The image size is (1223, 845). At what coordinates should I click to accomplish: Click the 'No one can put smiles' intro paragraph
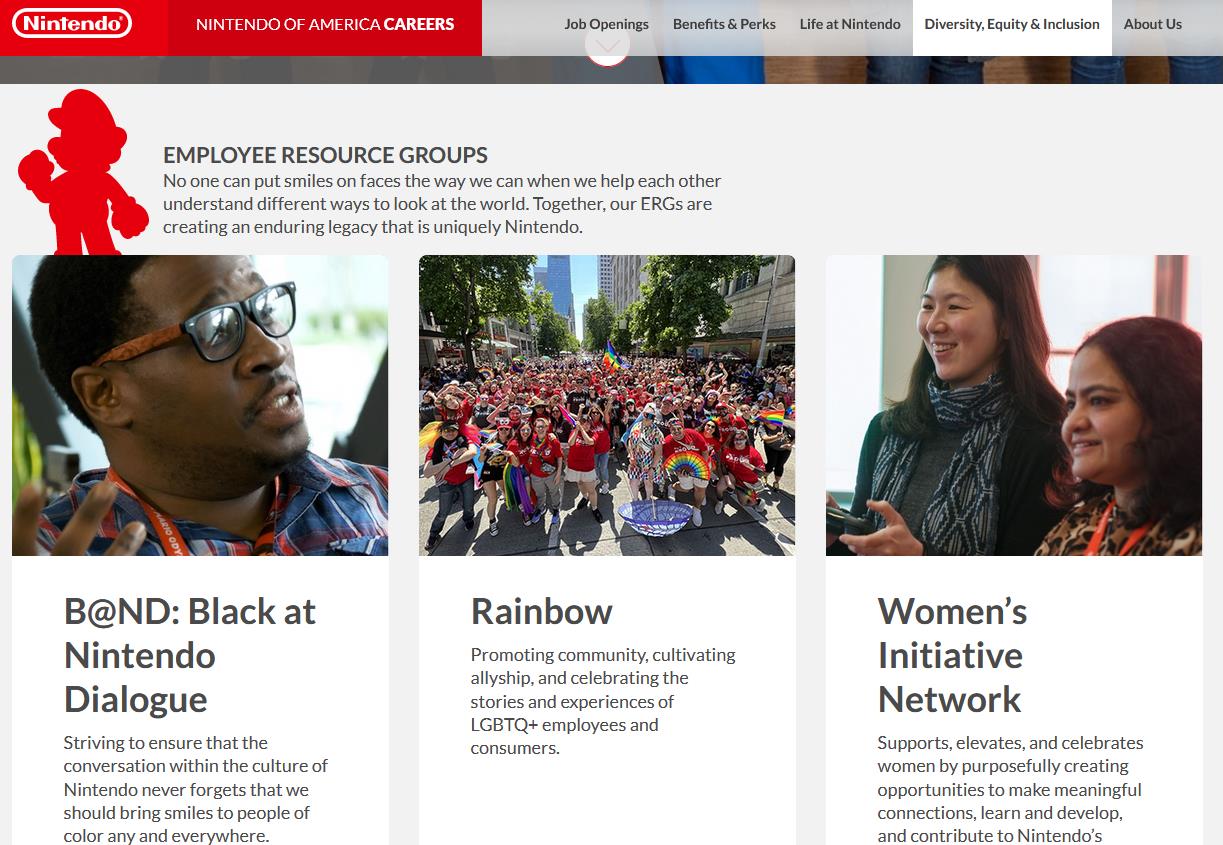pos(442,204)
